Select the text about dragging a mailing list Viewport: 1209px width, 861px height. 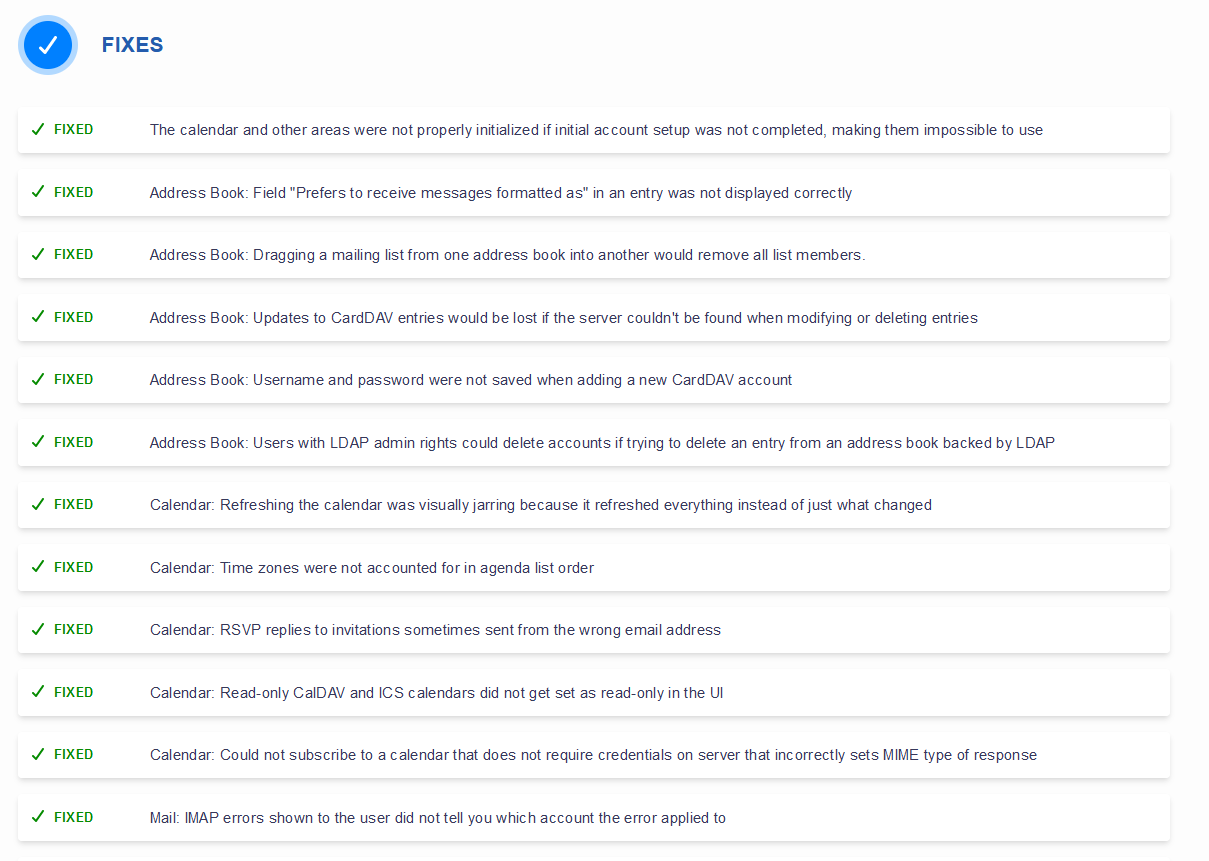[x=507, y=255]
